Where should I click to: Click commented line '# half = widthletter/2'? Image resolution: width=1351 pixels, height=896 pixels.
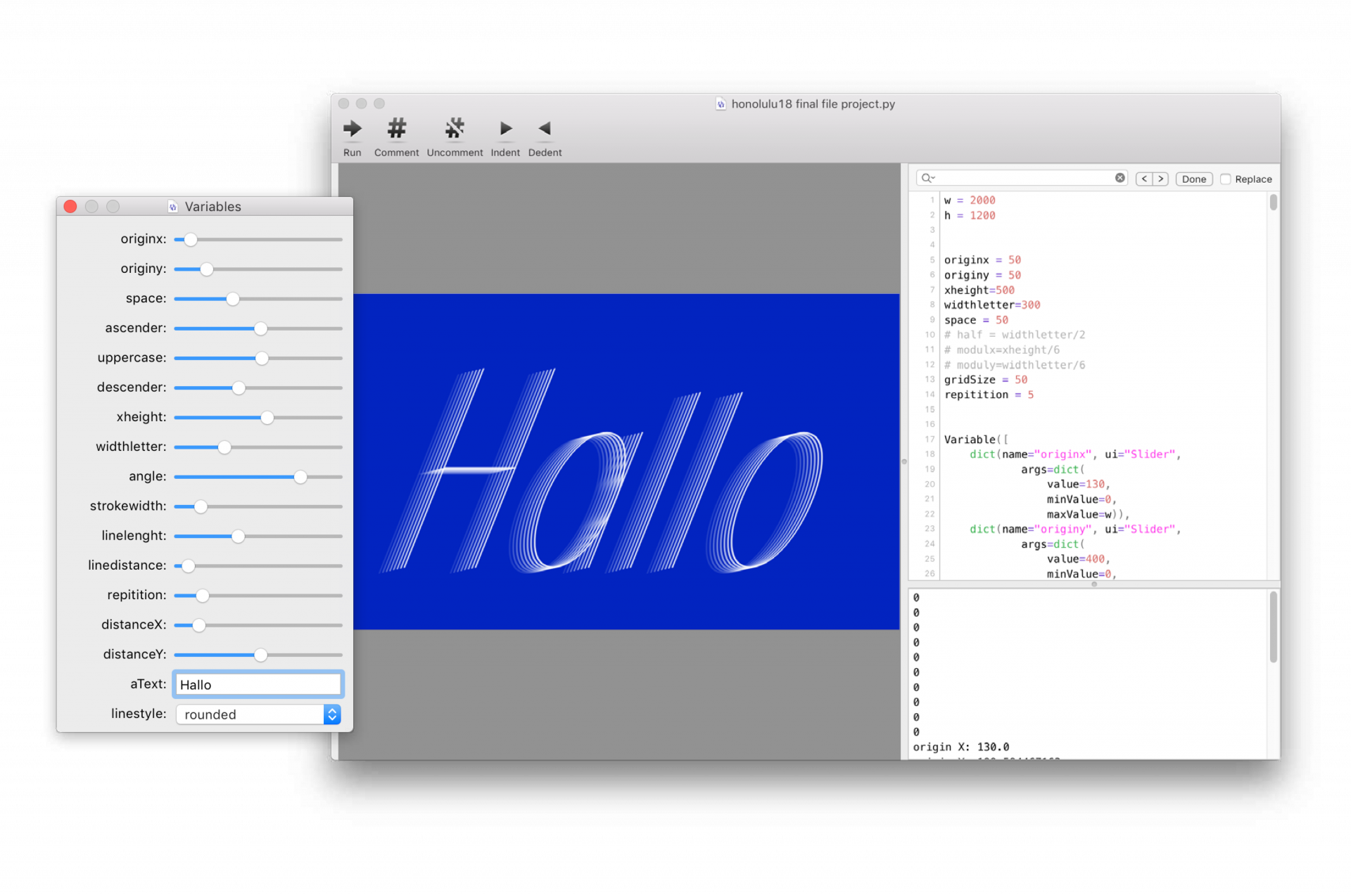tap(1015, 335)
